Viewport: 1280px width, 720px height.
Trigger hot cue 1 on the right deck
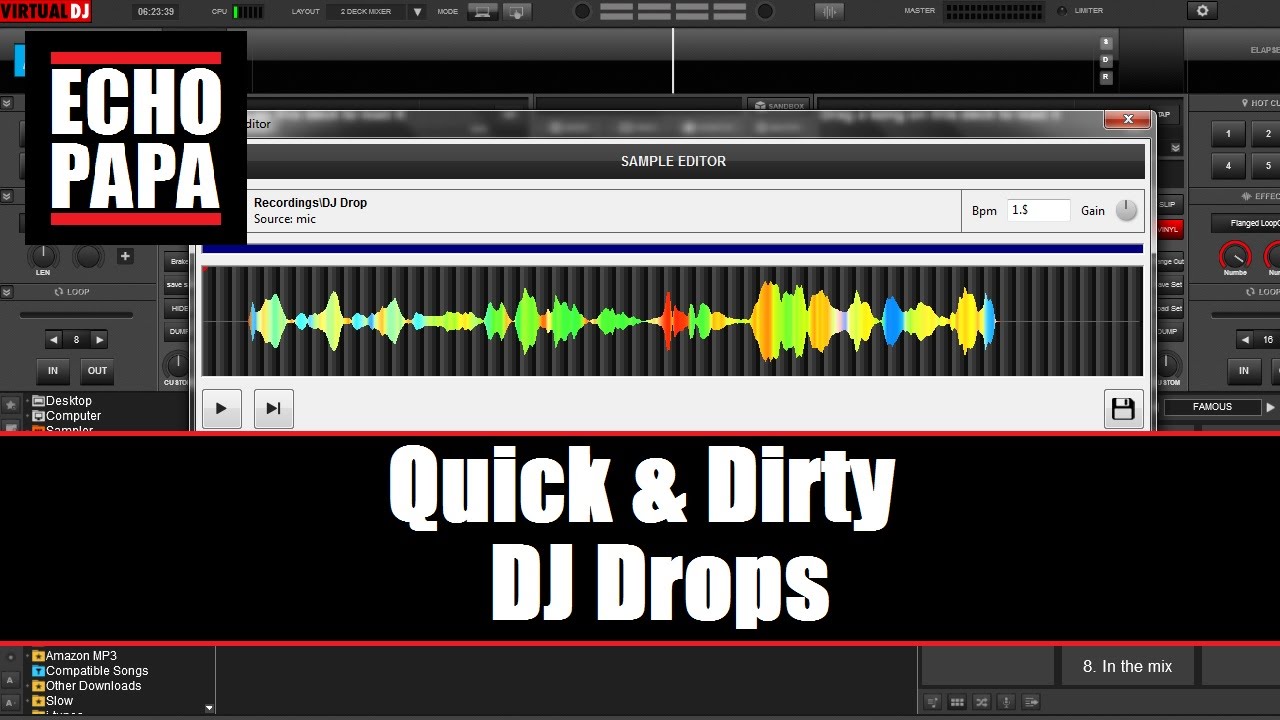(1228, 134)
